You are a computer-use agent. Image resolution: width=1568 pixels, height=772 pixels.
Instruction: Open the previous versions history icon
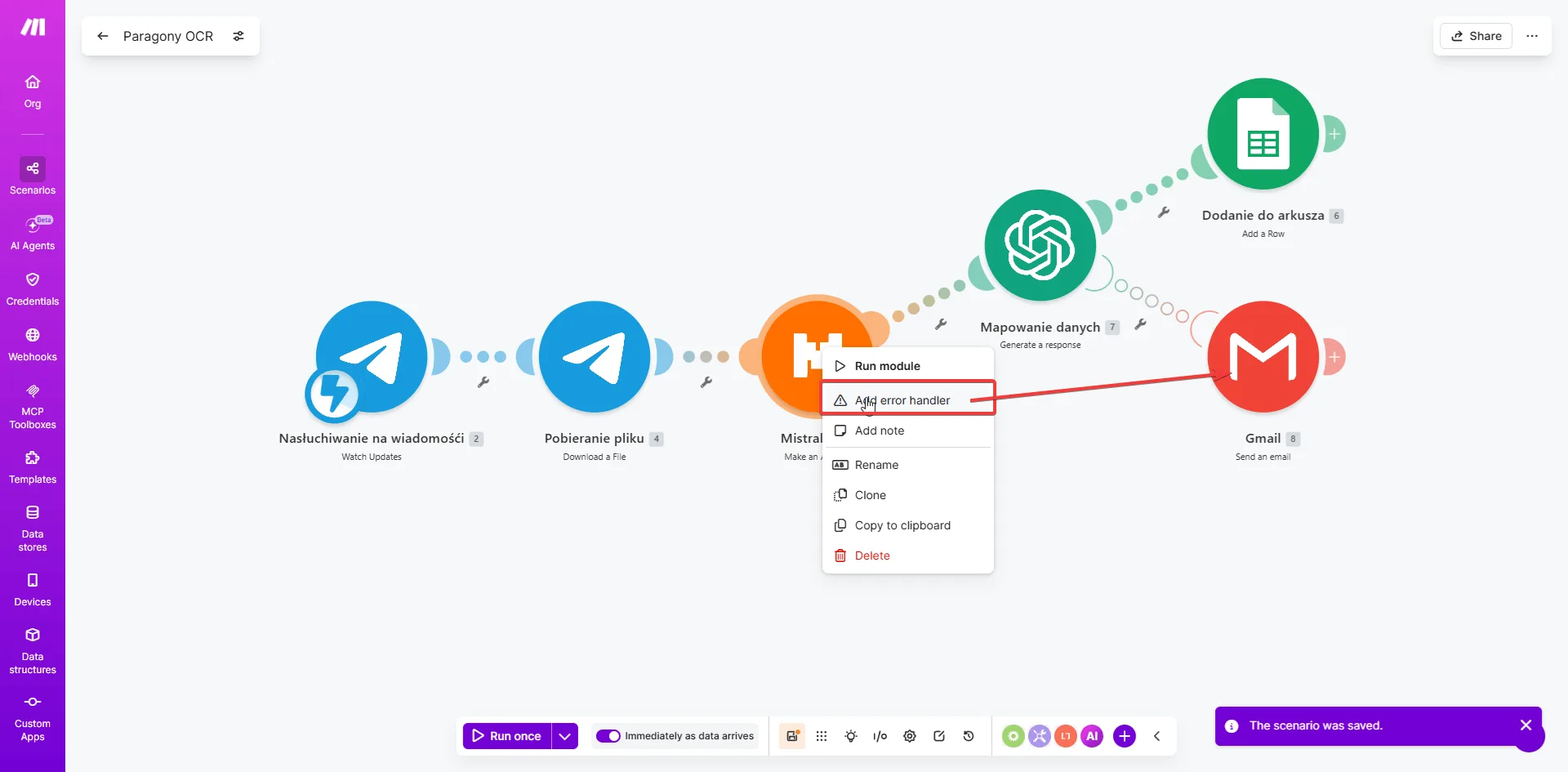tap(969, 736)
